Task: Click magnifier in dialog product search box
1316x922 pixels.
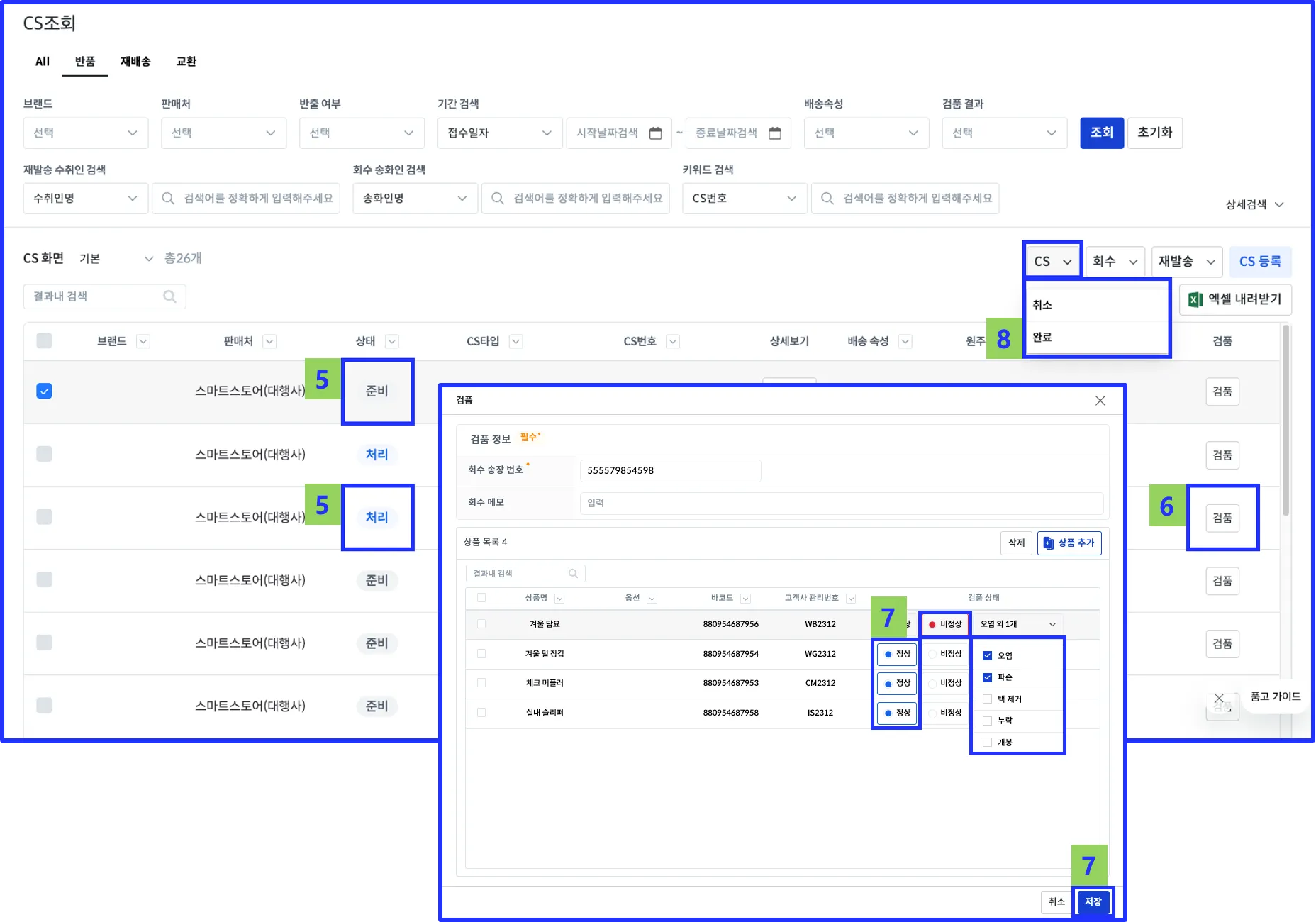Action: [x=573, y=574]
